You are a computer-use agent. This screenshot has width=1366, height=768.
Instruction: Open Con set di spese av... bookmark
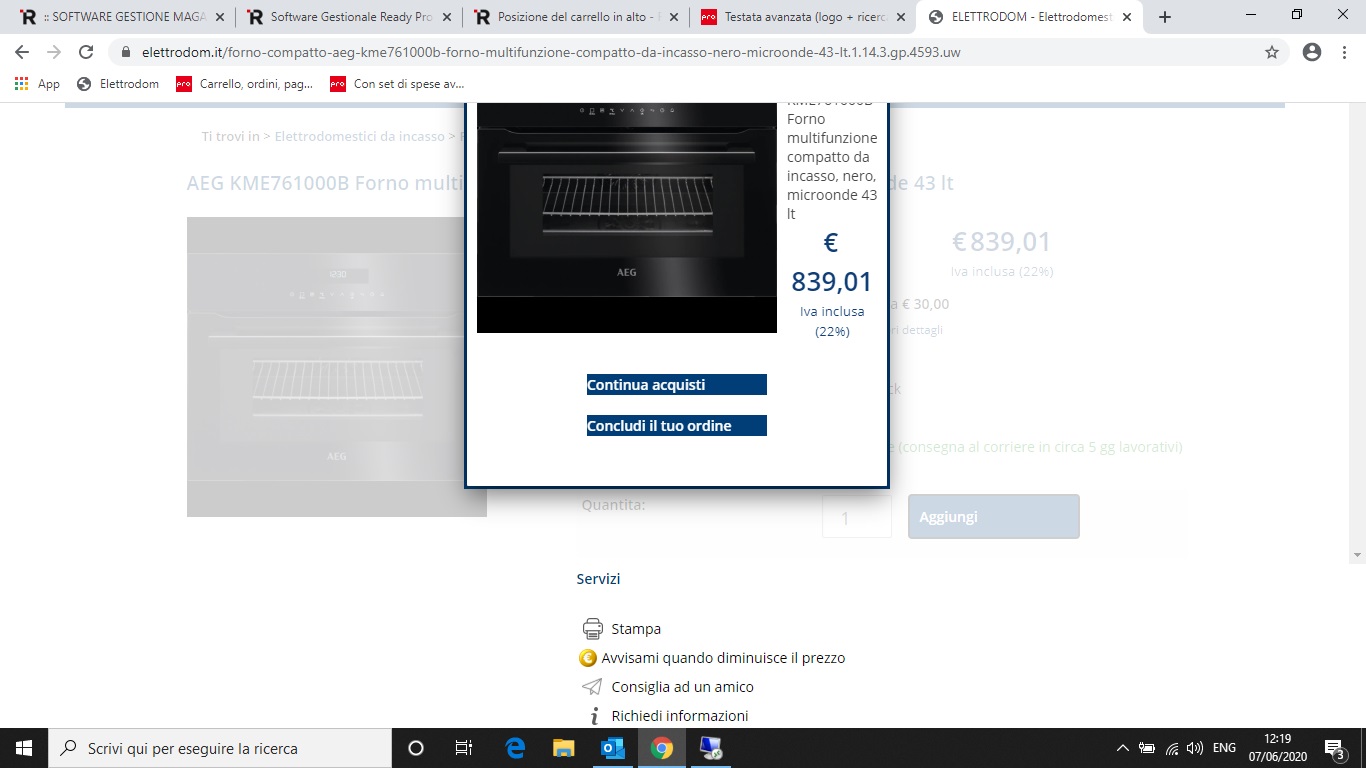click(397, 84)
